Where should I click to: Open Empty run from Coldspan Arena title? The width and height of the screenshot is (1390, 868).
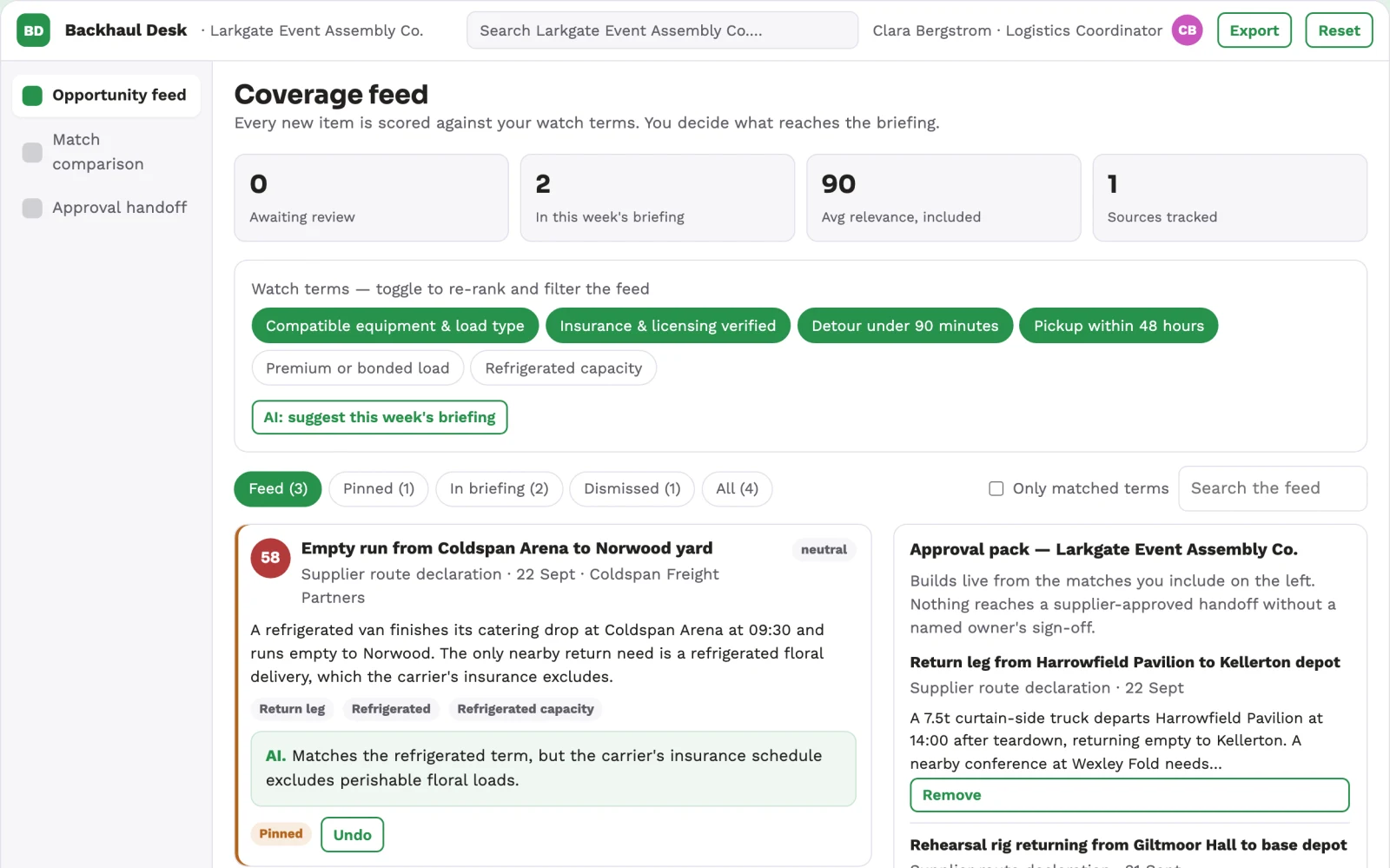pyautogui.click(x=506, y=548)
